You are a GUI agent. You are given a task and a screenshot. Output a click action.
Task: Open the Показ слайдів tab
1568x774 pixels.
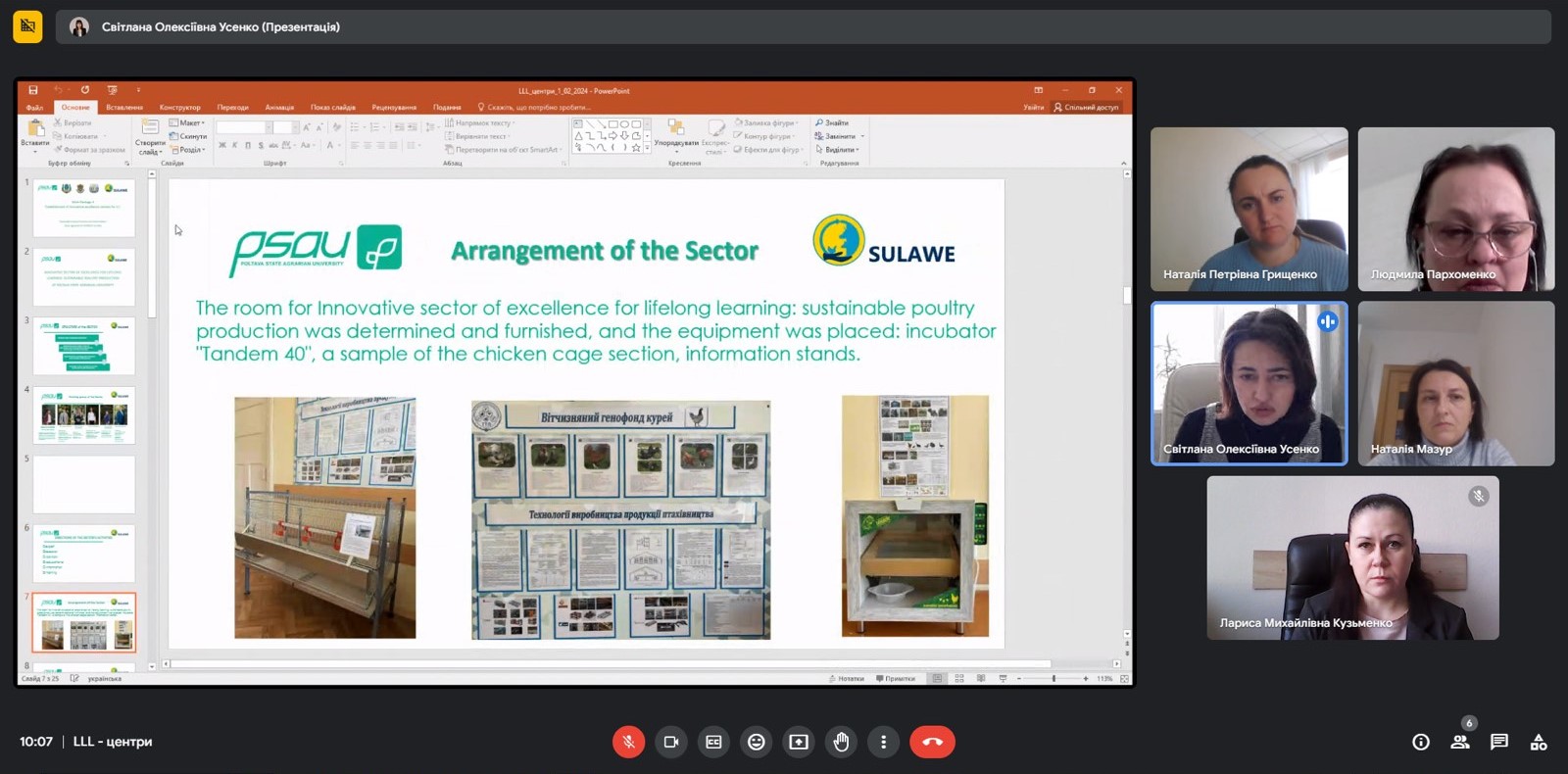tap(333, 107)
